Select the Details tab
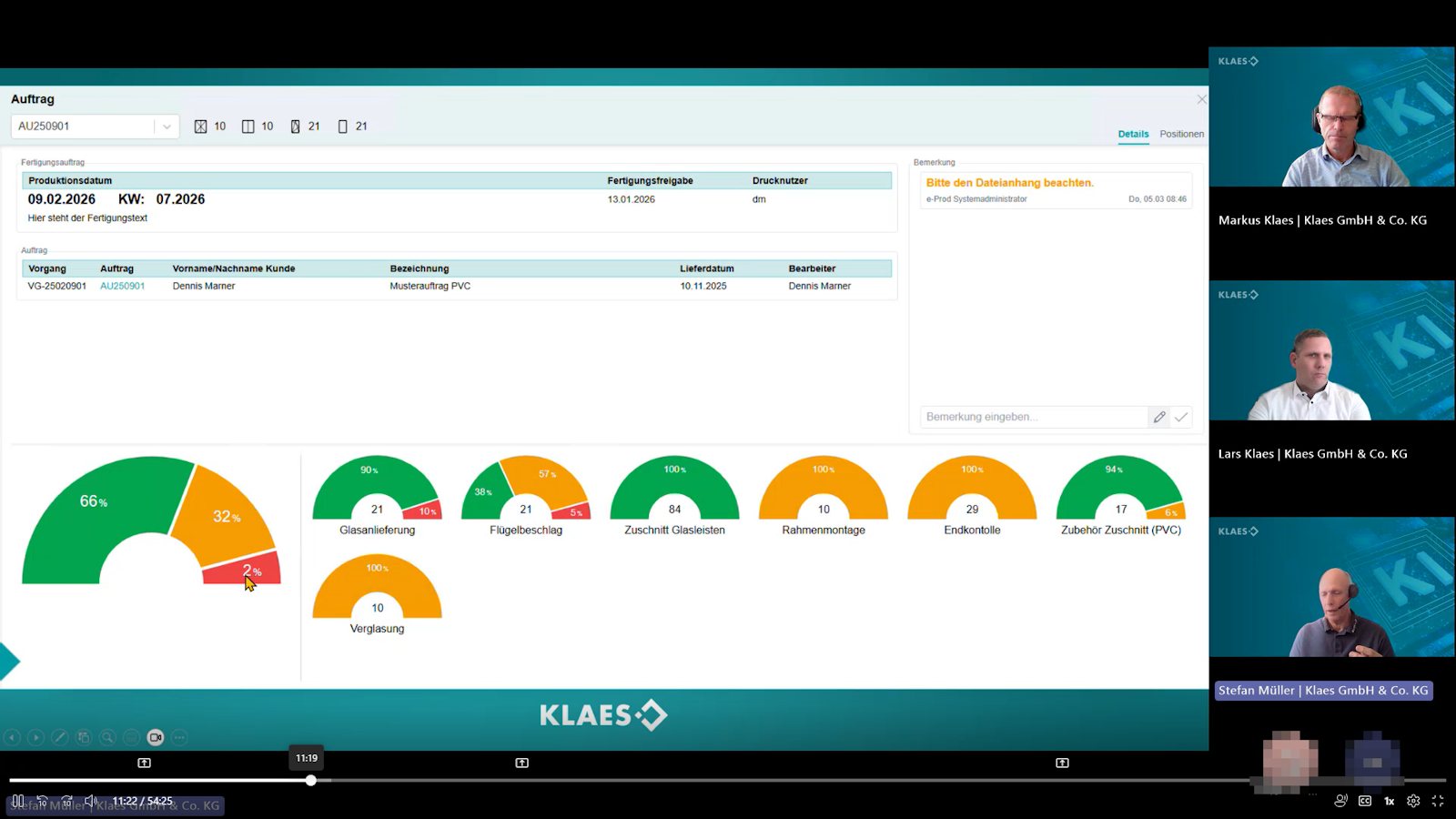 (1133, 134)
